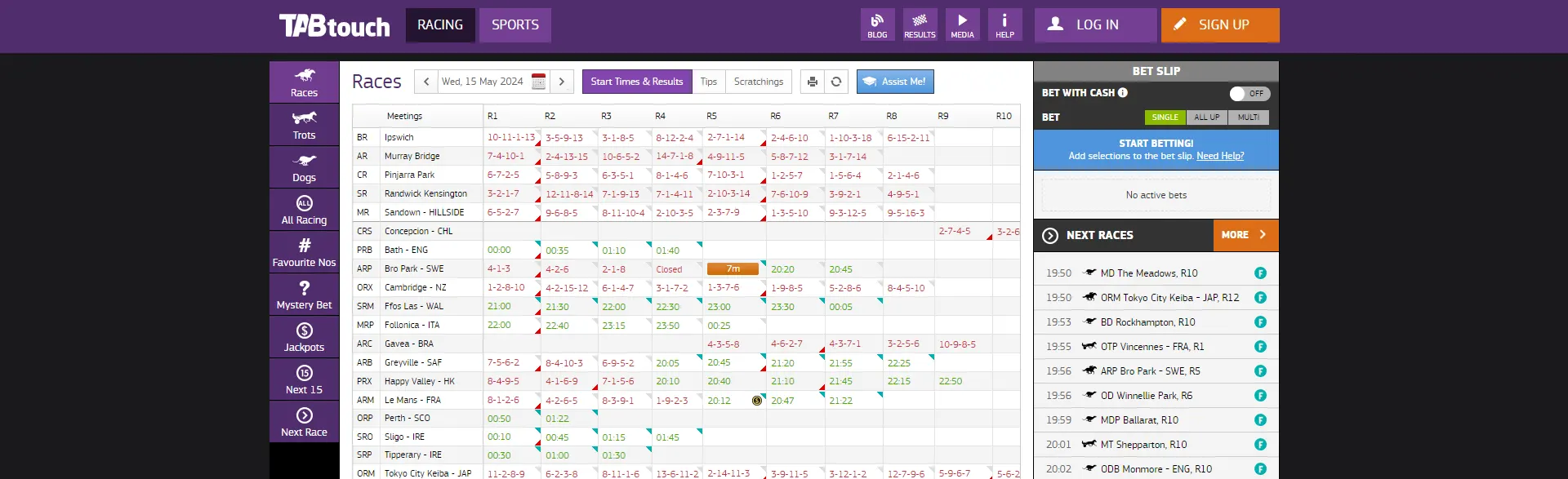The height and width of the screenshot is (479, 1568).
Task: Click the print icon button
Action: point(812,82)
